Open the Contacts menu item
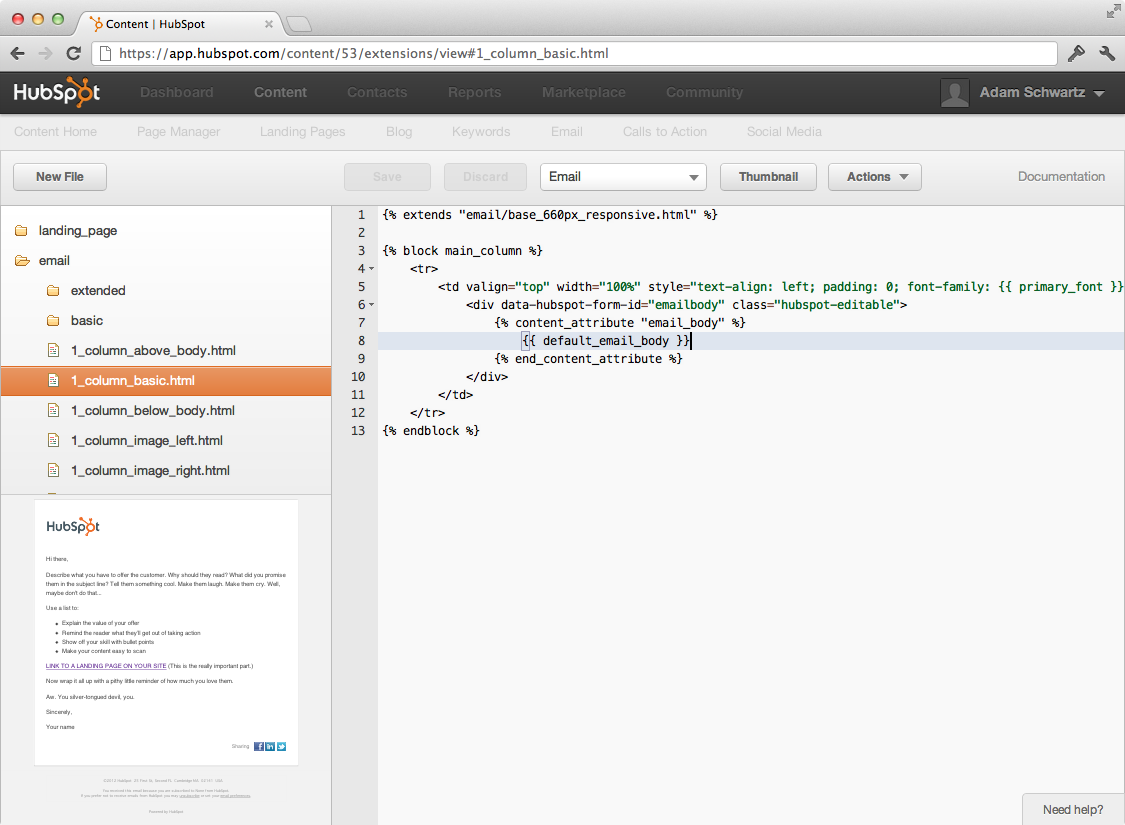This screenshot has height=825, width=1125. (377, 93)
